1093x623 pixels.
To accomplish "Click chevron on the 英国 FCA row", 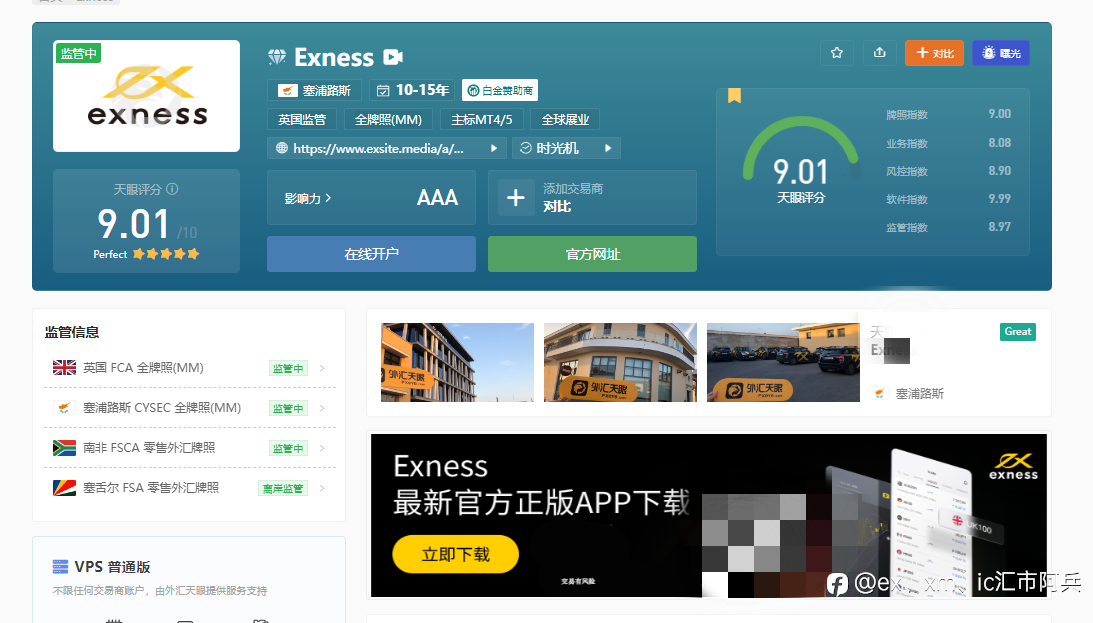I will click(322, 368).
